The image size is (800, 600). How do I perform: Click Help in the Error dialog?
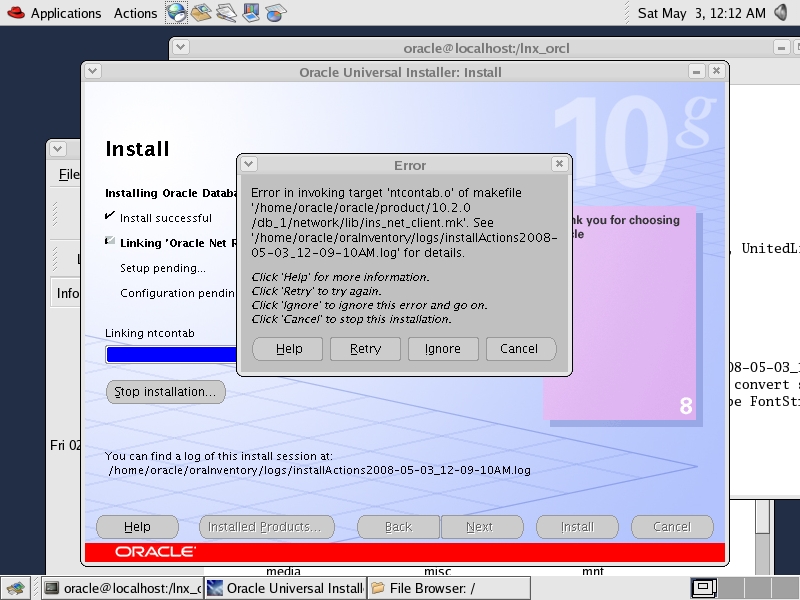pyautogui.click(x=289, y=349)
